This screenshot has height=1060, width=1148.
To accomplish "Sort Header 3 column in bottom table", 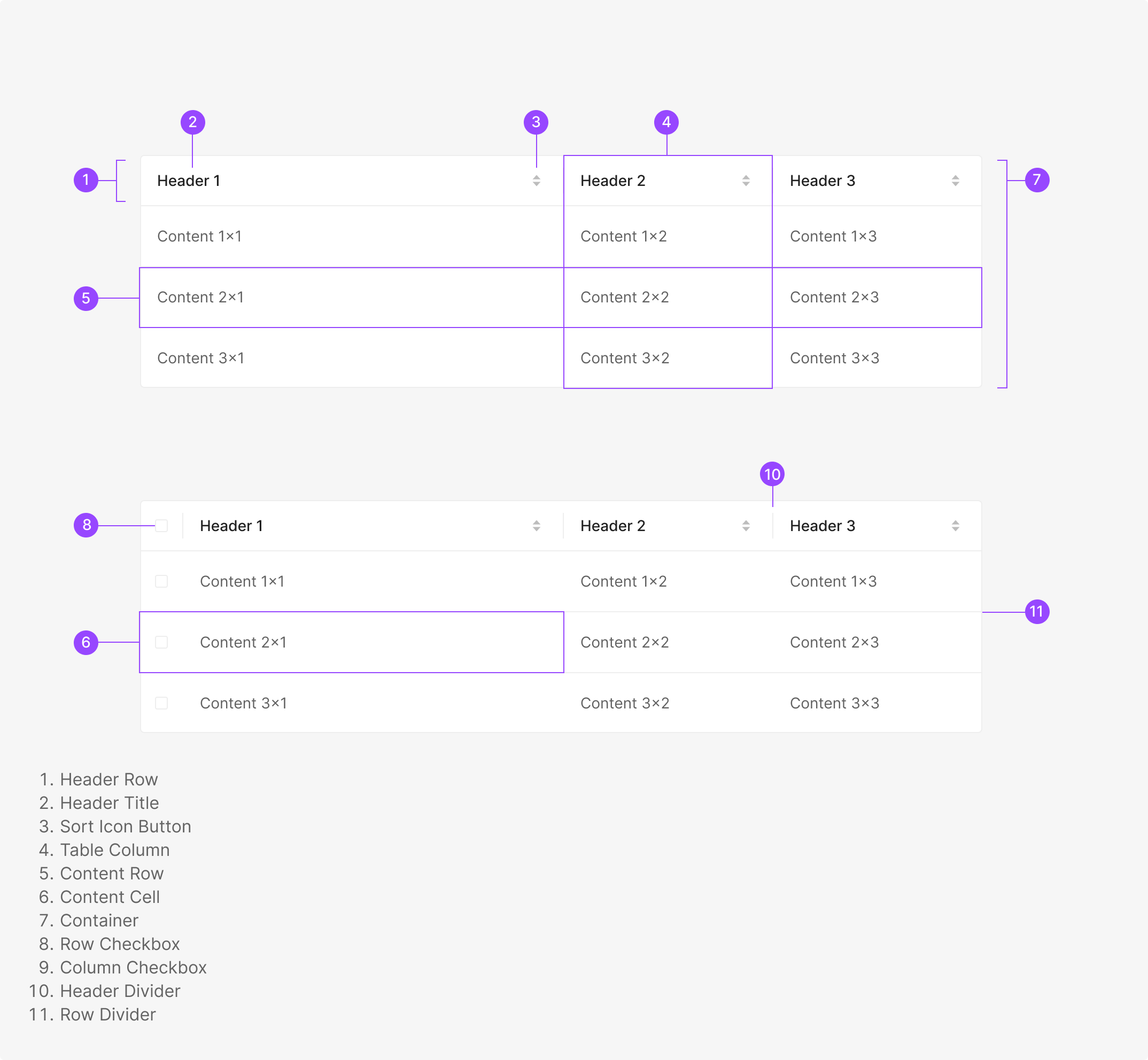I will [x=955, y=526].
